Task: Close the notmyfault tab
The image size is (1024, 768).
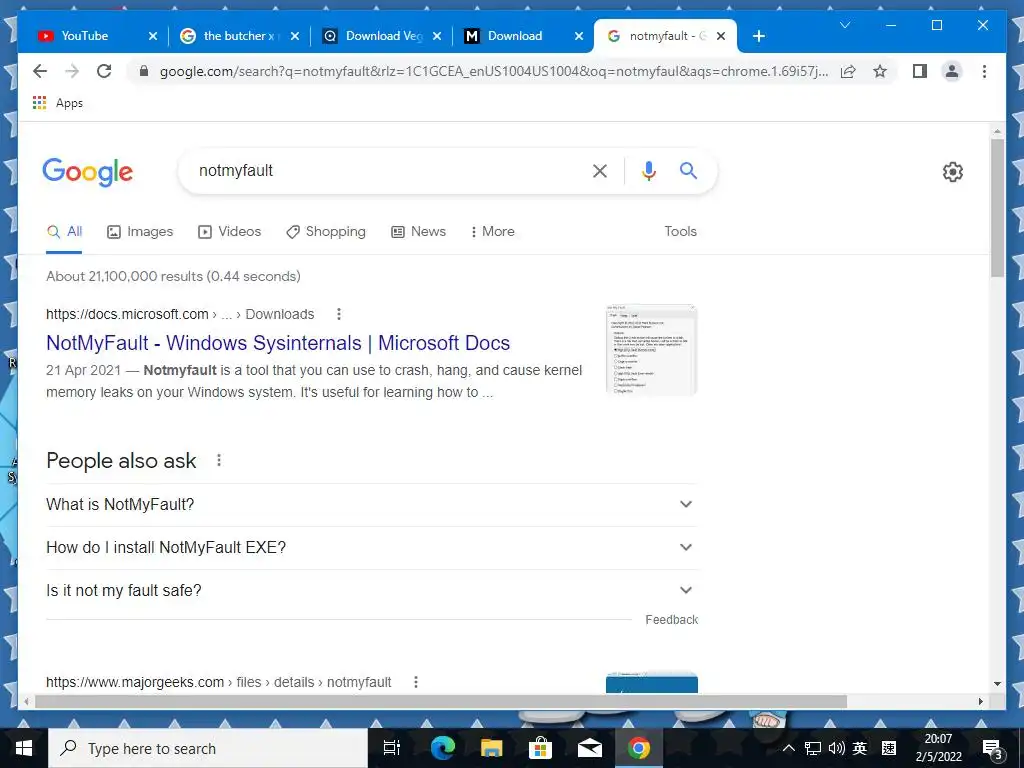Action: (x=721, y=36)
